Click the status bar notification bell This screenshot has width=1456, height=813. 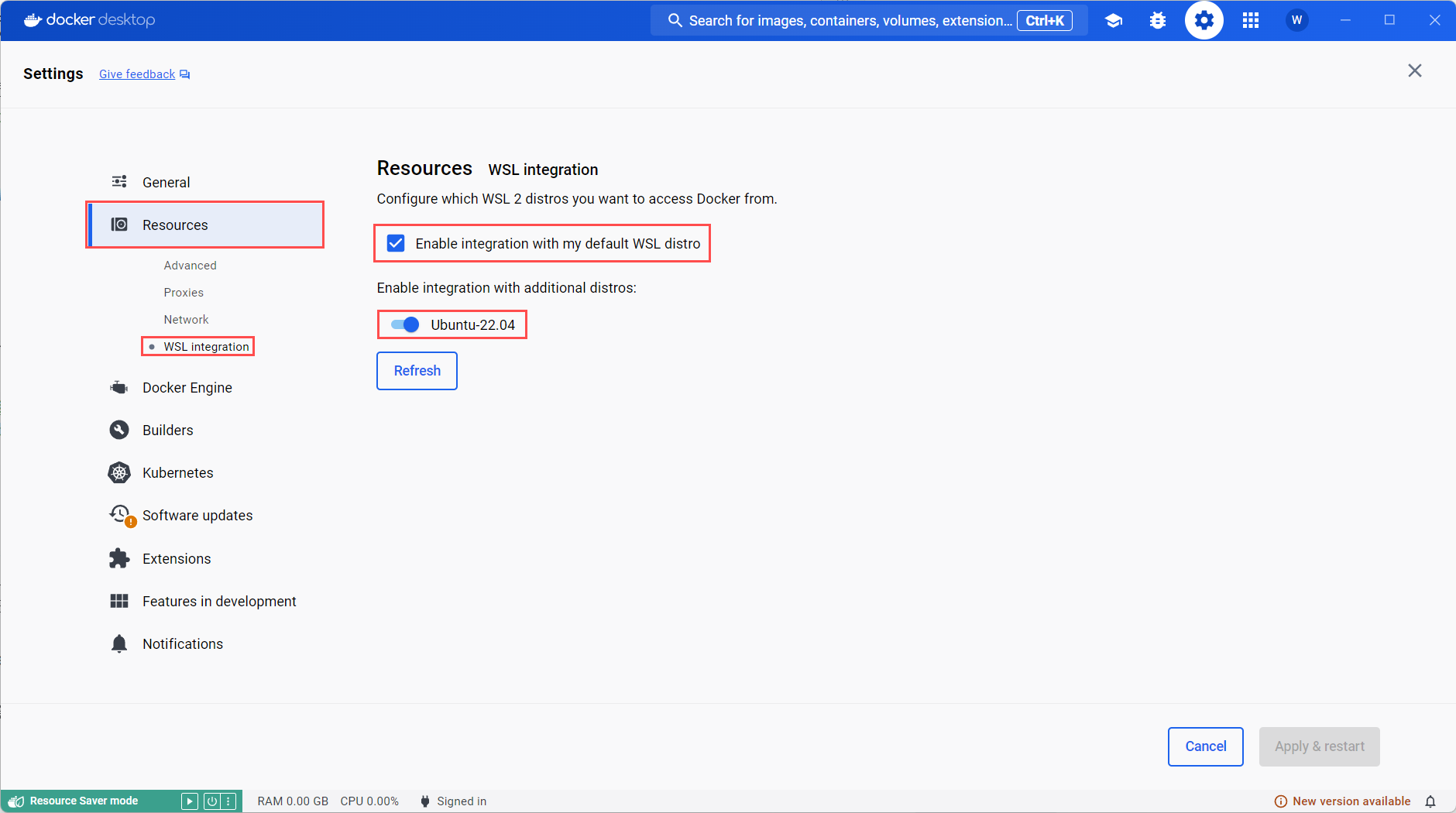[1430, 801]
